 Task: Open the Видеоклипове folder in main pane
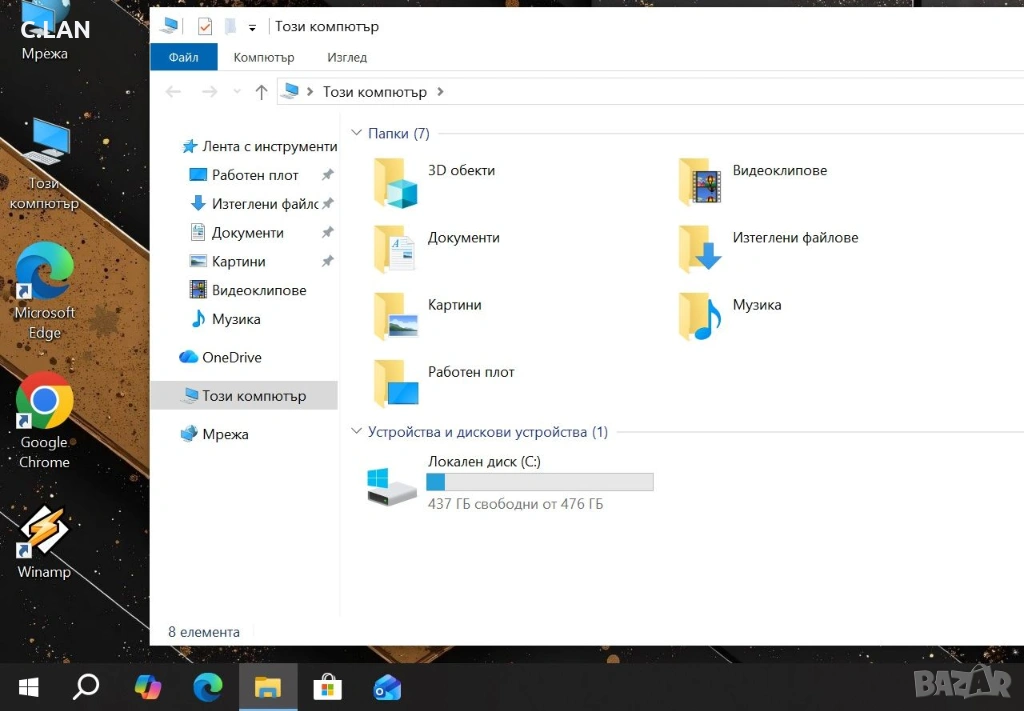(699, 181)
